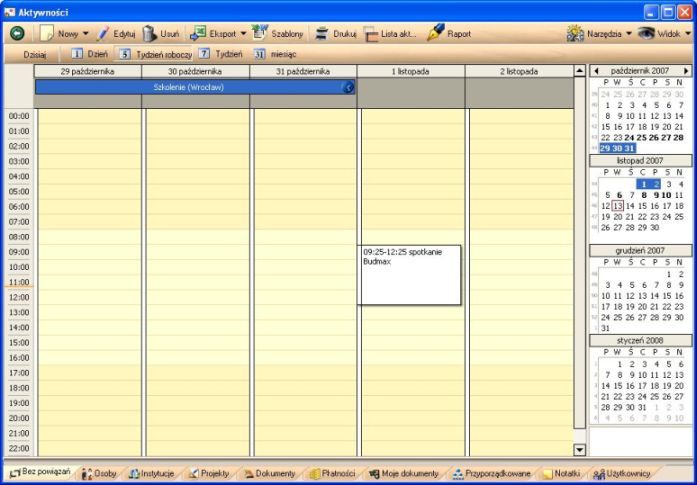Click the Raport icon
Image resolution: width=697 pixels, height=485 pixels.
(435, 33)
